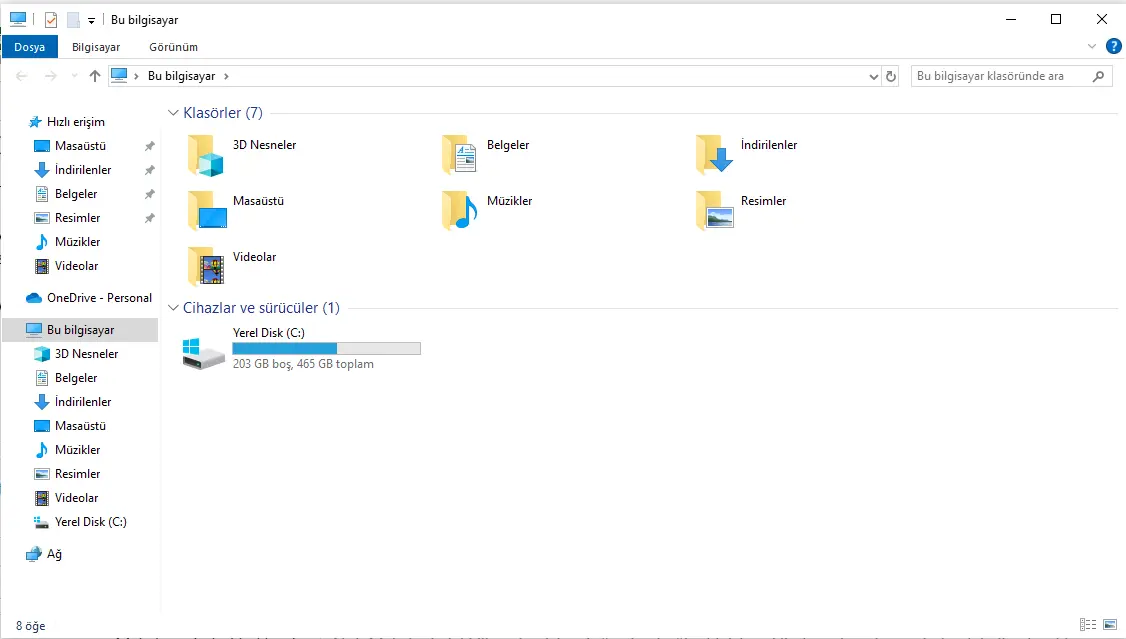
Task: Click the system icon in title bar
Action: pyautogui.click(x=18, y=19)
